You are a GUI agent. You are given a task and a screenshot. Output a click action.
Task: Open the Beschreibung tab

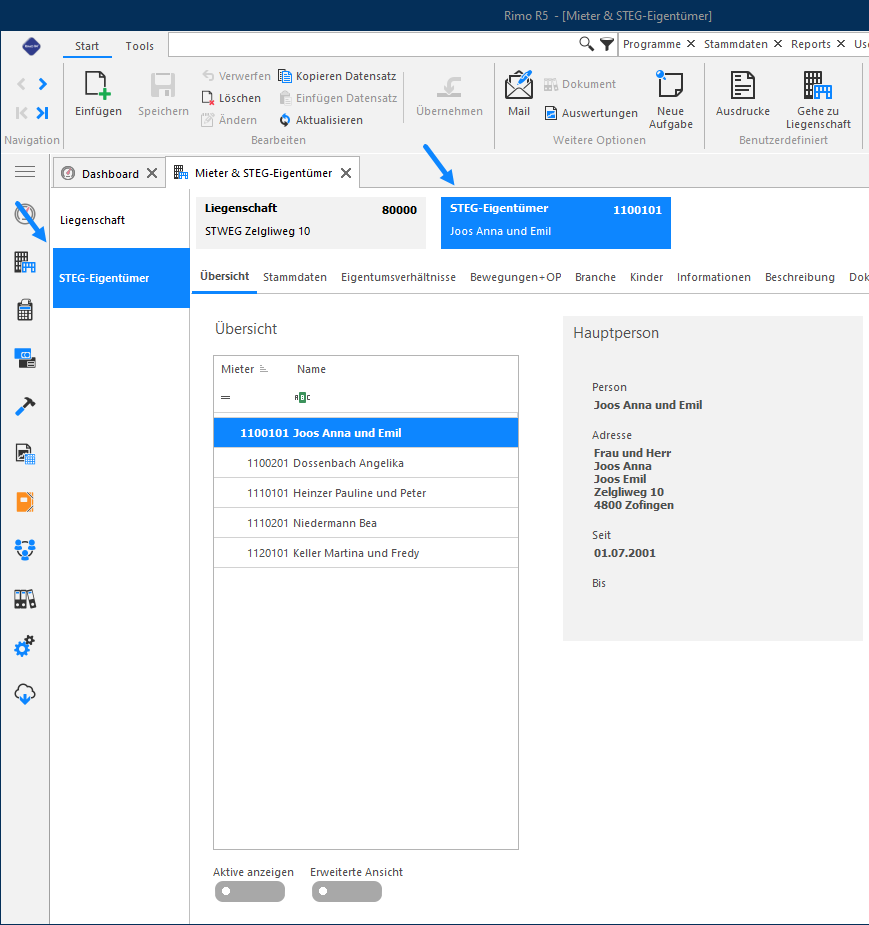[x=800, y=277]
